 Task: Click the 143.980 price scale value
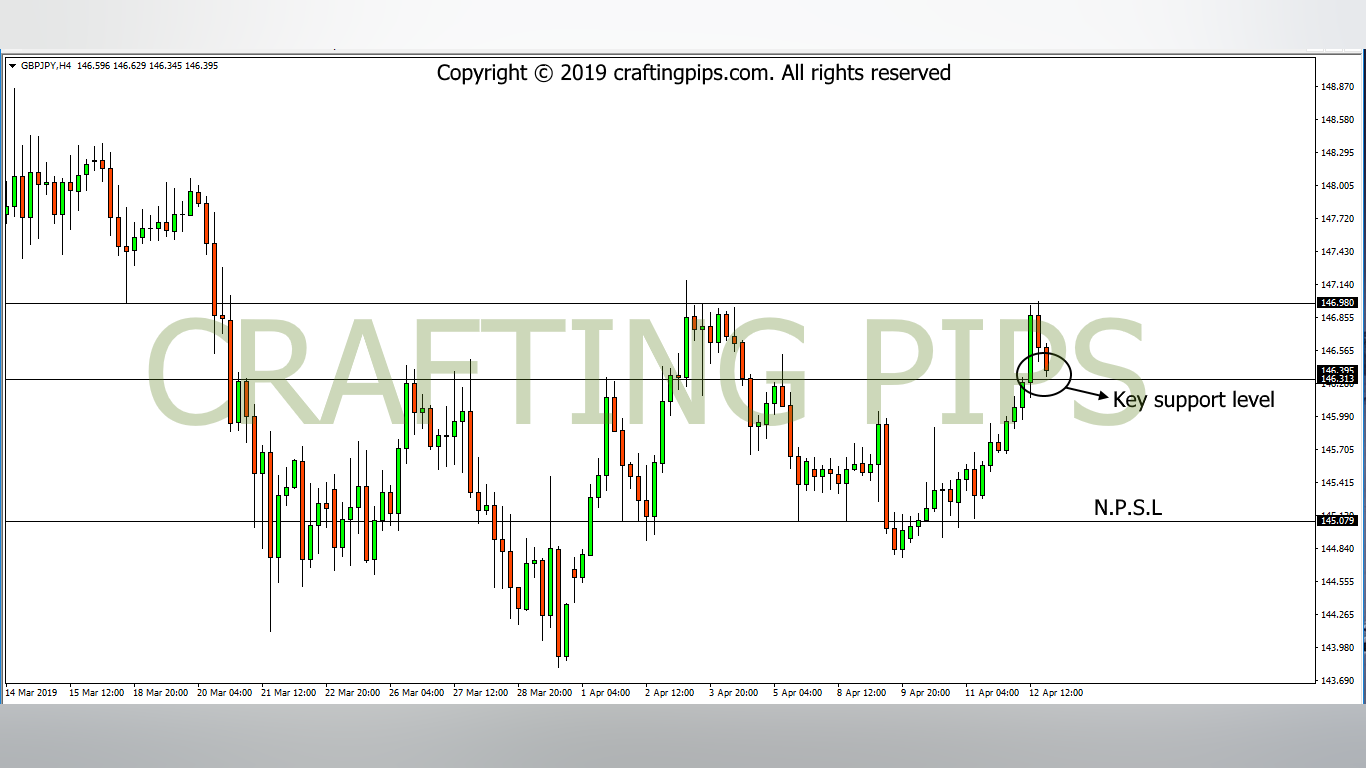tap(1337, 648)
